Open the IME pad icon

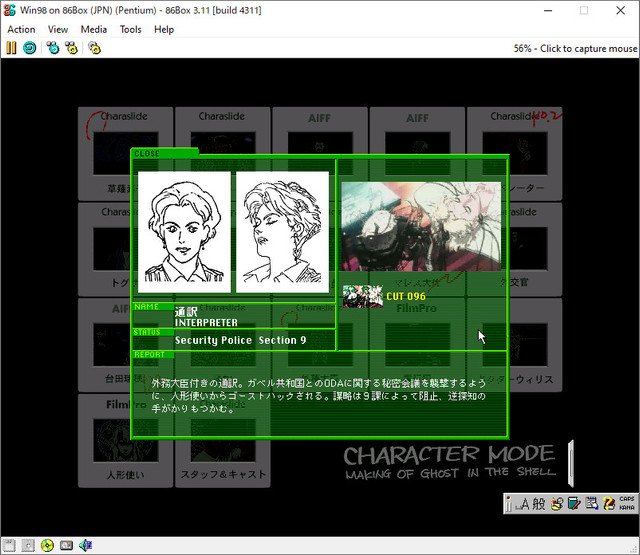pos(556,504)
